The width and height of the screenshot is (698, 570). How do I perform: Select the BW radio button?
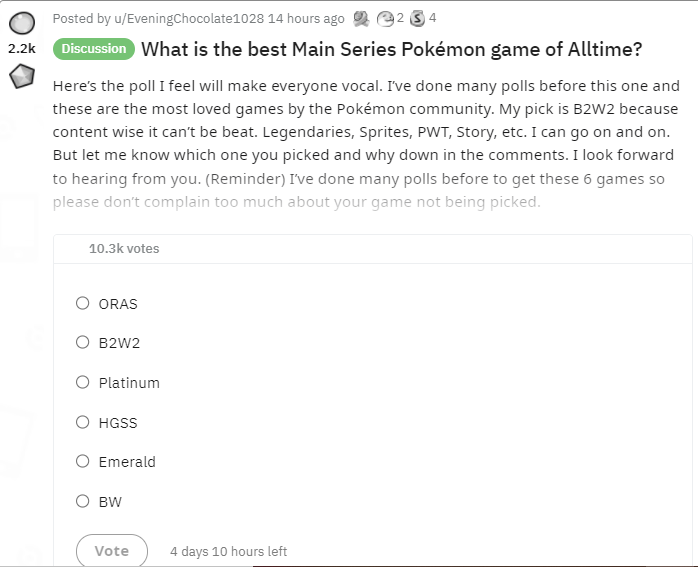(83, 501)
